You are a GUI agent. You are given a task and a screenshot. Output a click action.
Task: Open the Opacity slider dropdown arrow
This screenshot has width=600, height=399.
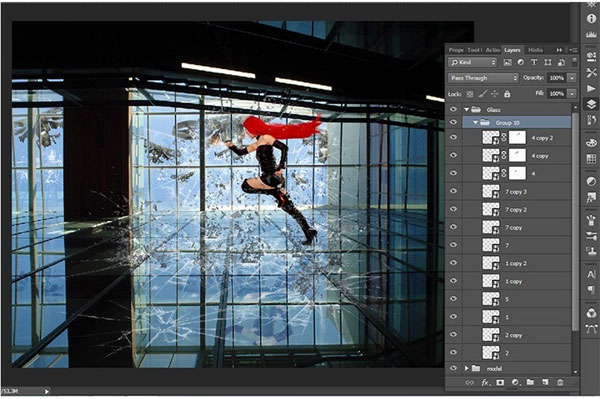pyautogui.click(x=572, y=78)
